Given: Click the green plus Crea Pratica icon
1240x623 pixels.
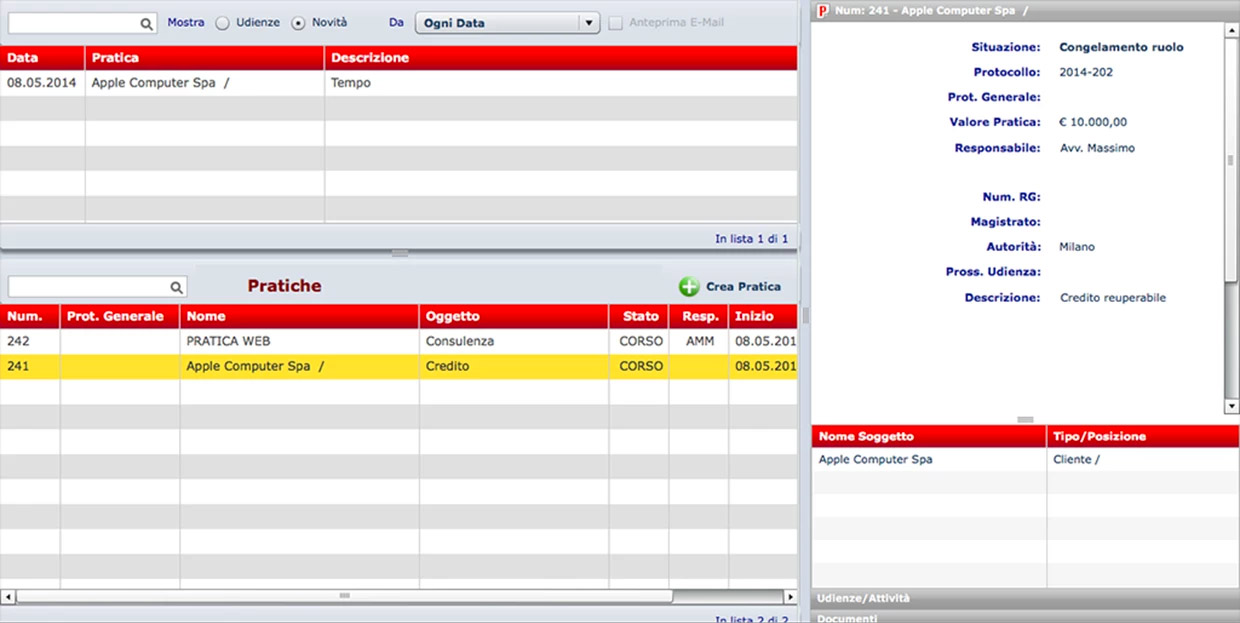Looking at the screenshot, I should point(689,287).
